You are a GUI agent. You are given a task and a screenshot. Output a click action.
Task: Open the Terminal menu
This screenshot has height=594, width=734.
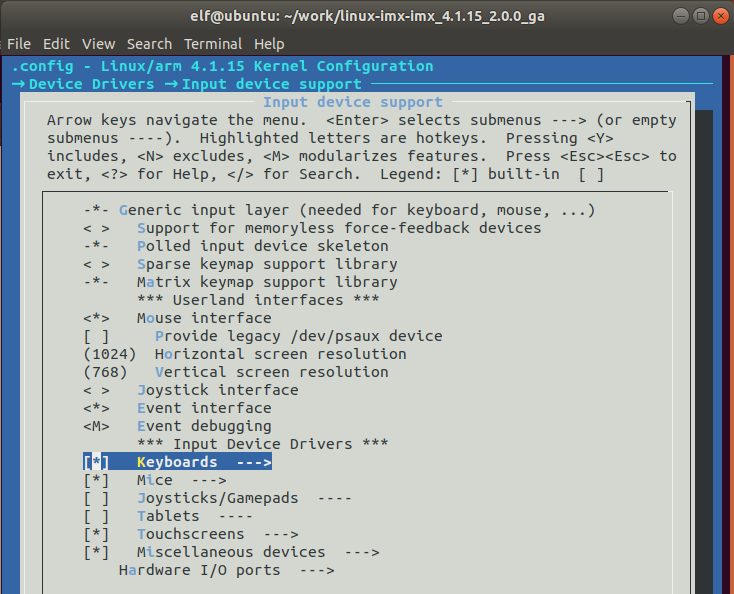pos(212,44)
